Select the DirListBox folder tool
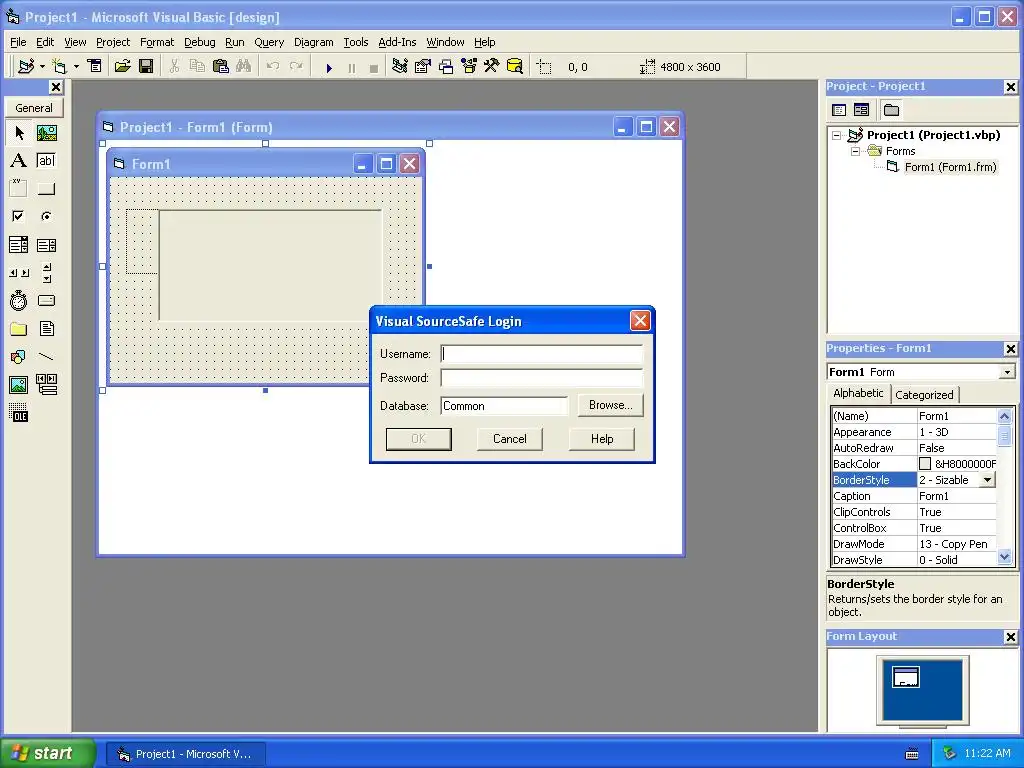The height and width of the screenshot is (768, 1024). [19, 328]
